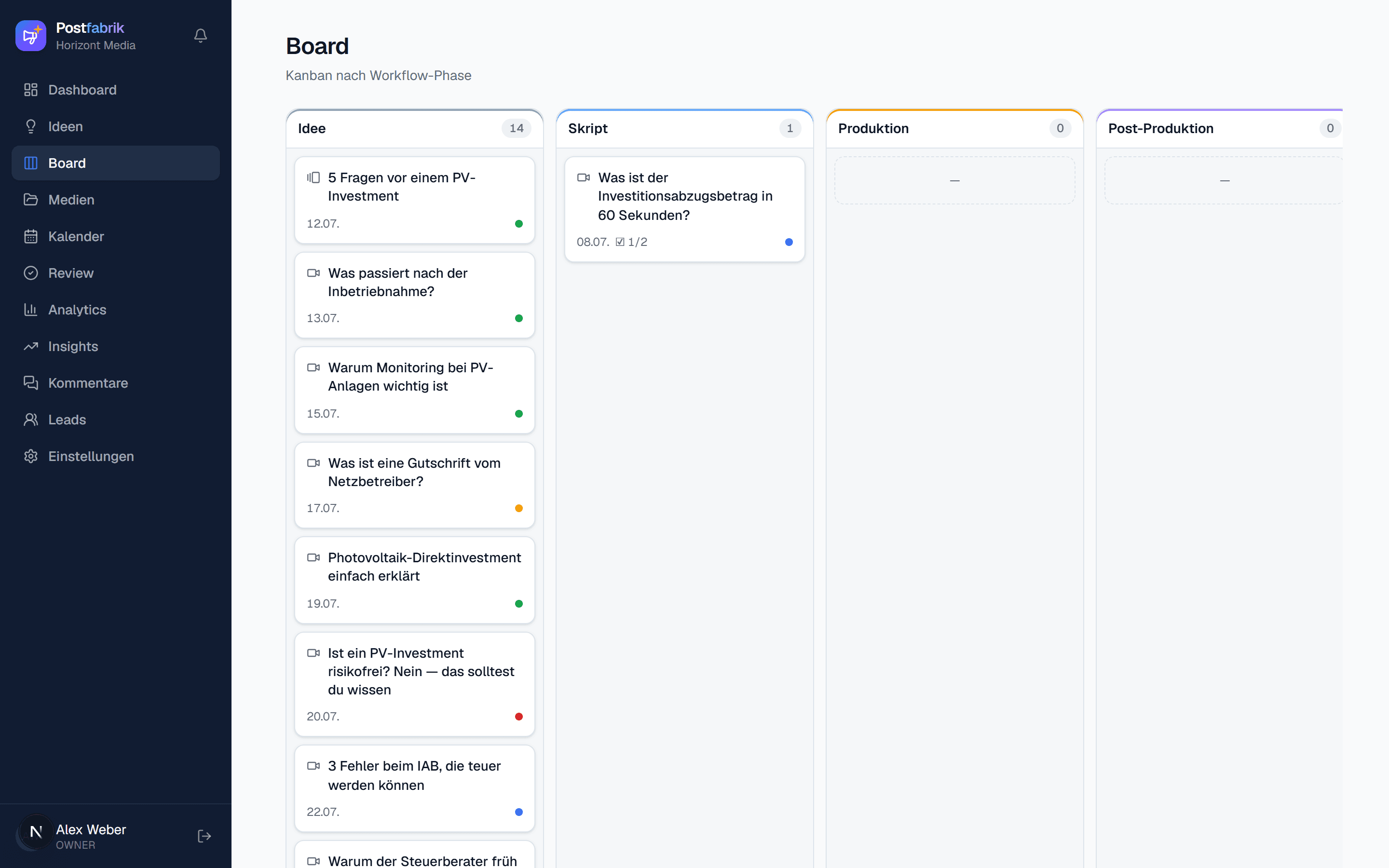Image resolution: width=1389 pixels, height=868 pixels.
Task: Click the Board columns icon
Action: pos(31,163)
